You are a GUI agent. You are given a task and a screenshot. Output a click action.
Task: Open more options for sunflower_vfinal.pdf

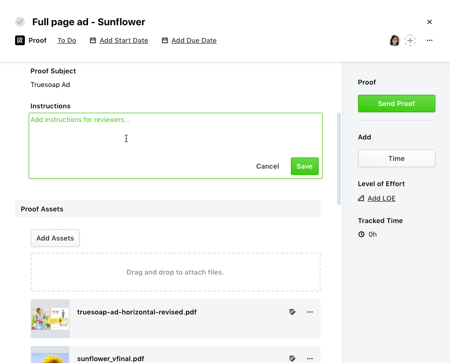310,359
